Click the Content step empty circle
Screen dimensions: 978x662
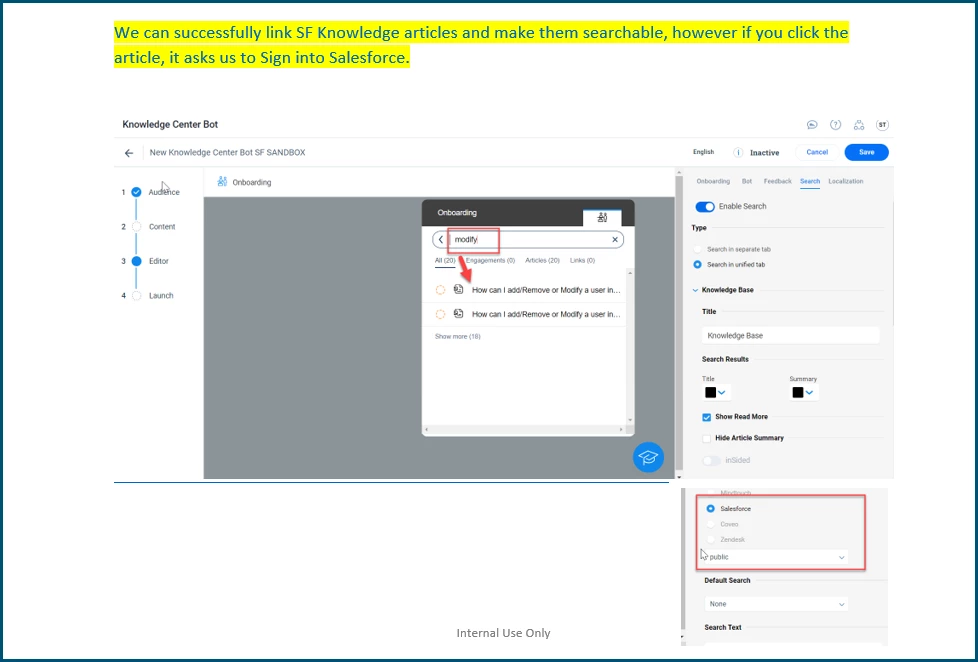tap(136, 226)
